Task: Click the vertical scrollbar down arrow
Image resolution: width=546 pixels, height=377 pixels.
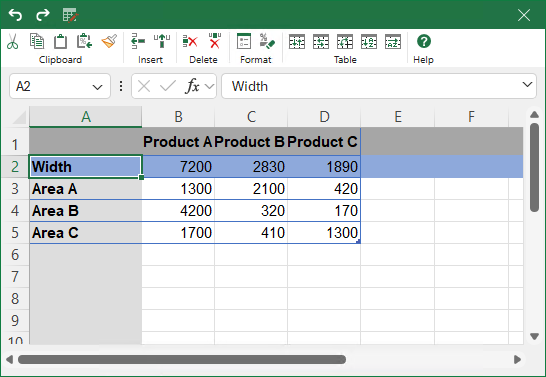Action: click(x=535, y=336)
